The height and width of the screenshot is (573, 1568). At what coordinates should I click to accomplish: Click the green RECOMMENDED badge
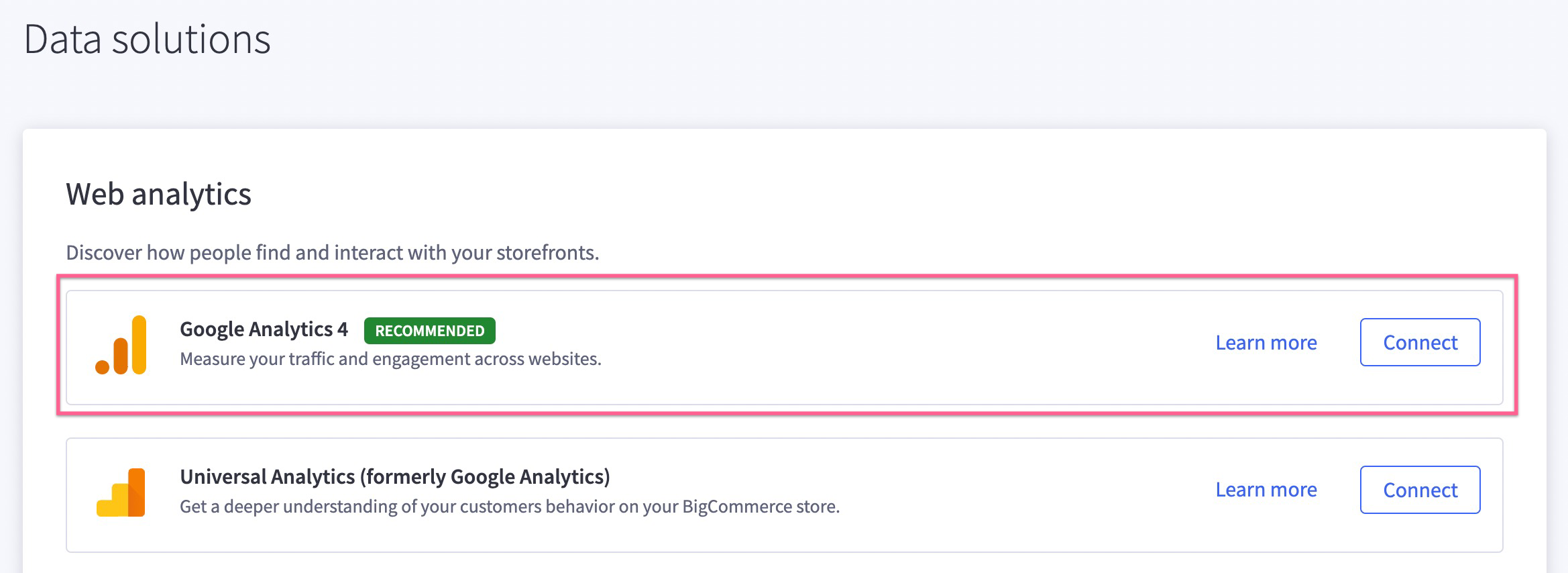[x=429, y=331]
